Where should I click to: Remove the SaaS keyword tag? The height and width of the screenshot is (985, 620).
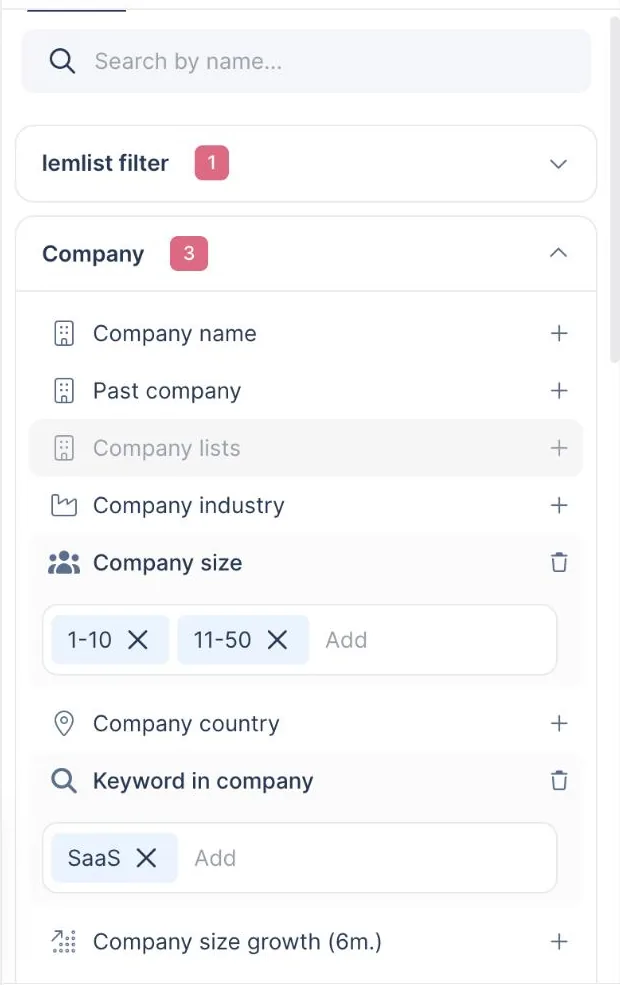point(146,857)
